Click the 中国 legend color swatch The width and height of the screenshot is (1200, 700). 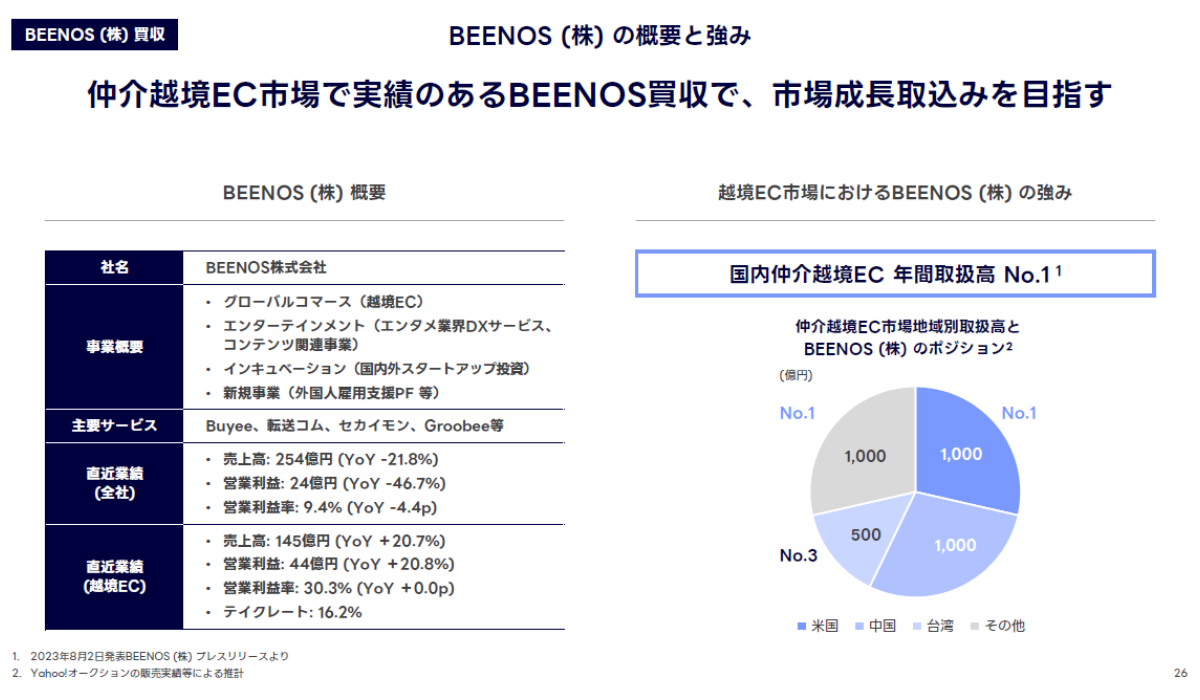(859, 626)
